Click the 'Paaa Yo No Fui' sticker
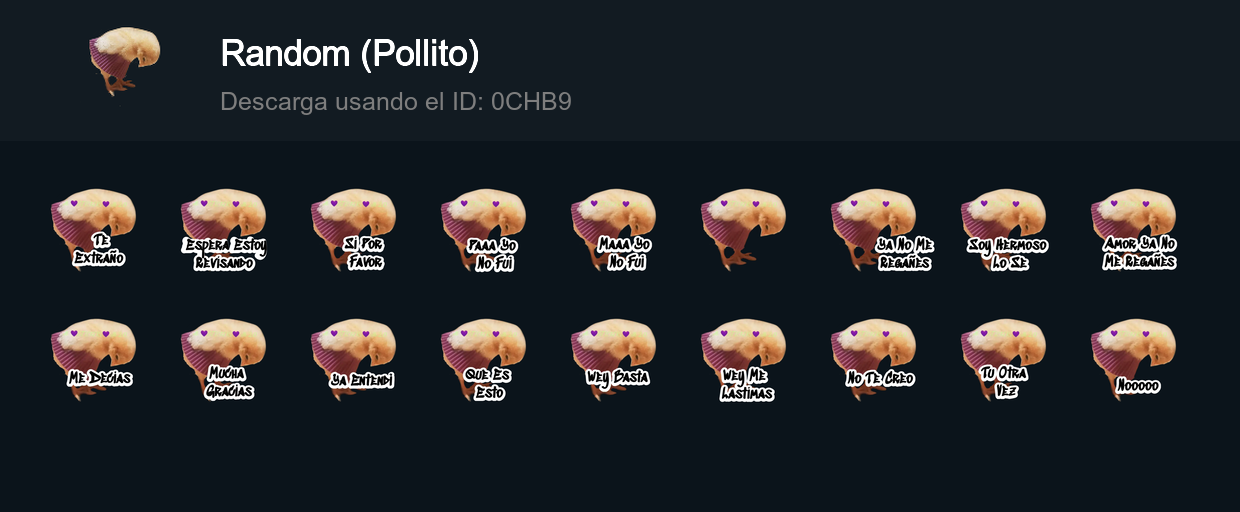Image resolution: width=1240 pixels, height=512 pixels. [483, 230]
